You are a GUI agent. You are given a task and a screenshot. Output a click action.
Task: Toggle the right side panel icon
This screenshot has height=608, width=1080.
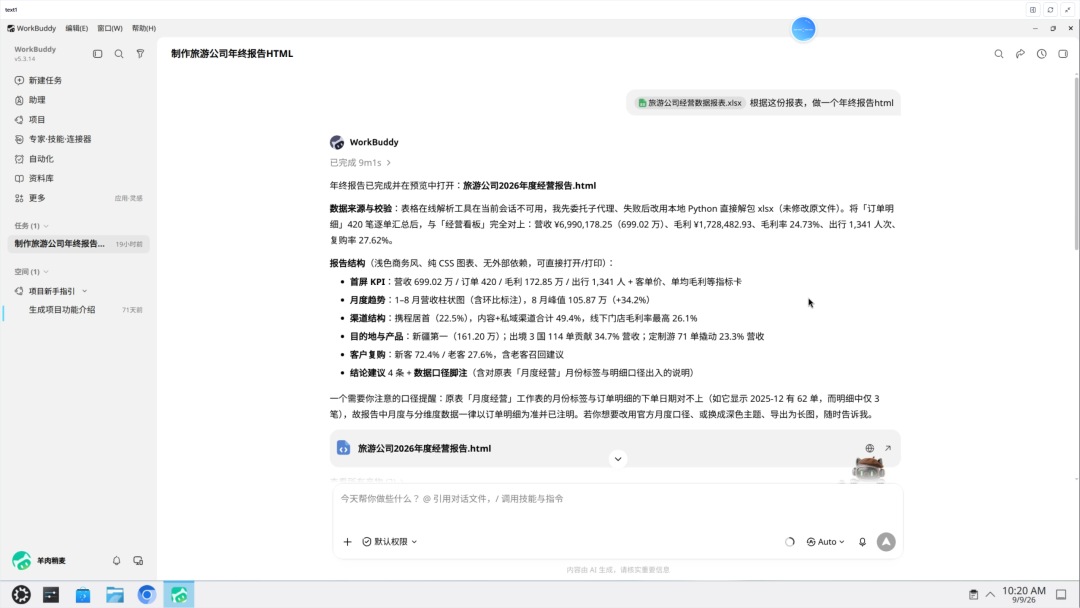[x=1063, y=54]
